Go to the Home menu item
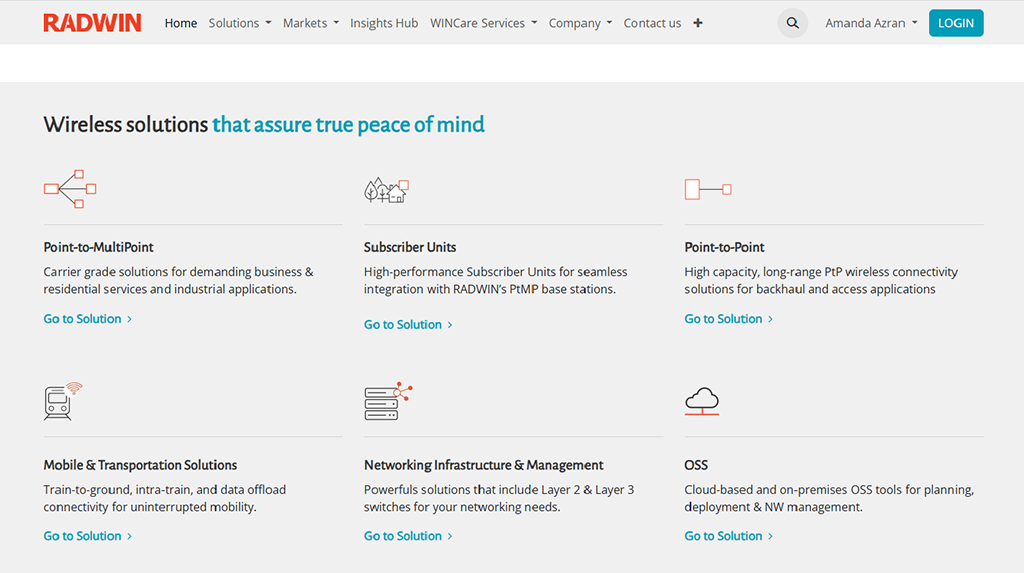The width and height of the screenshot is (1024, 573). 181,23
